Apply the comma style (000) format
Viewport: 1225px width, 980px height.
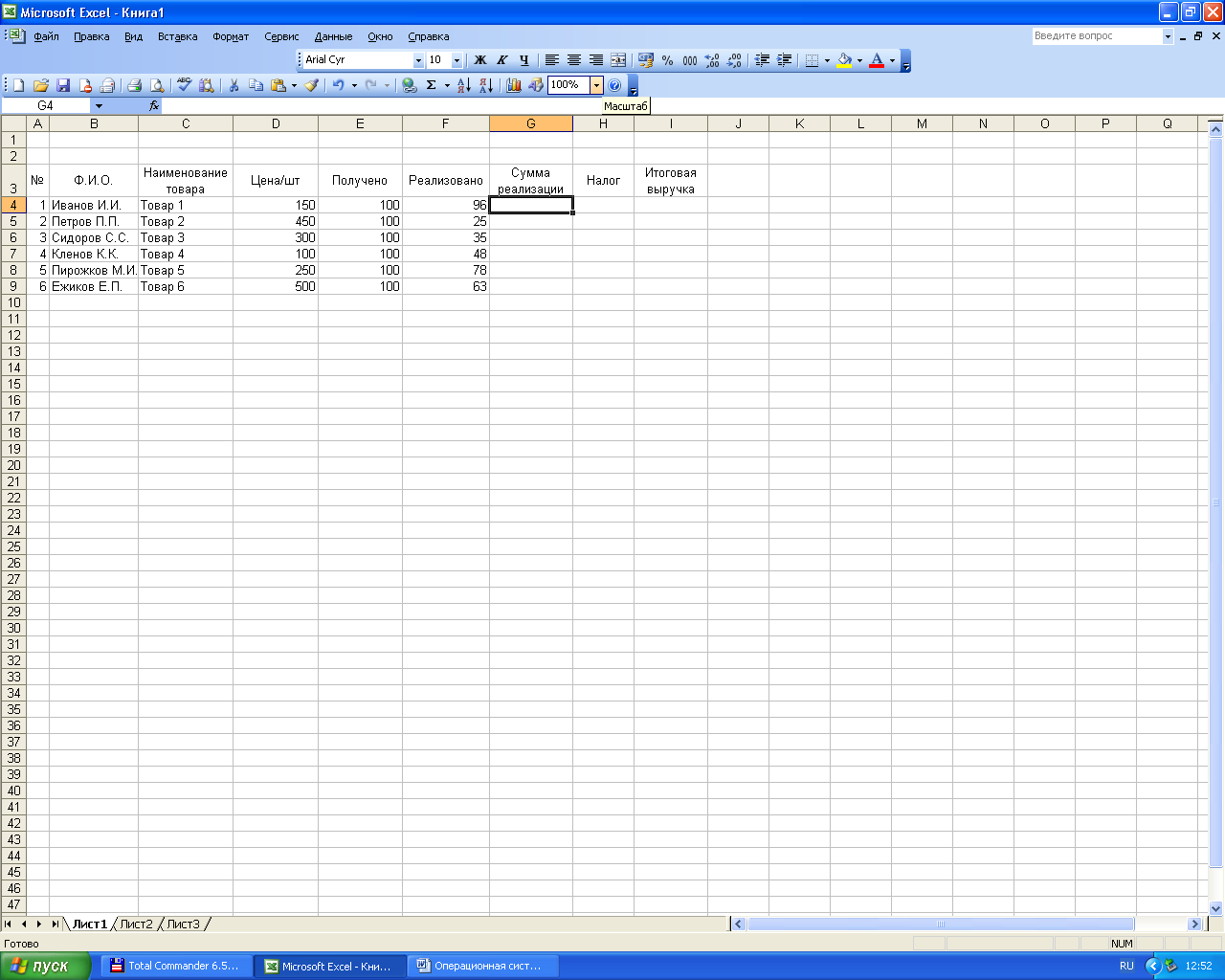tap(689, 60)
